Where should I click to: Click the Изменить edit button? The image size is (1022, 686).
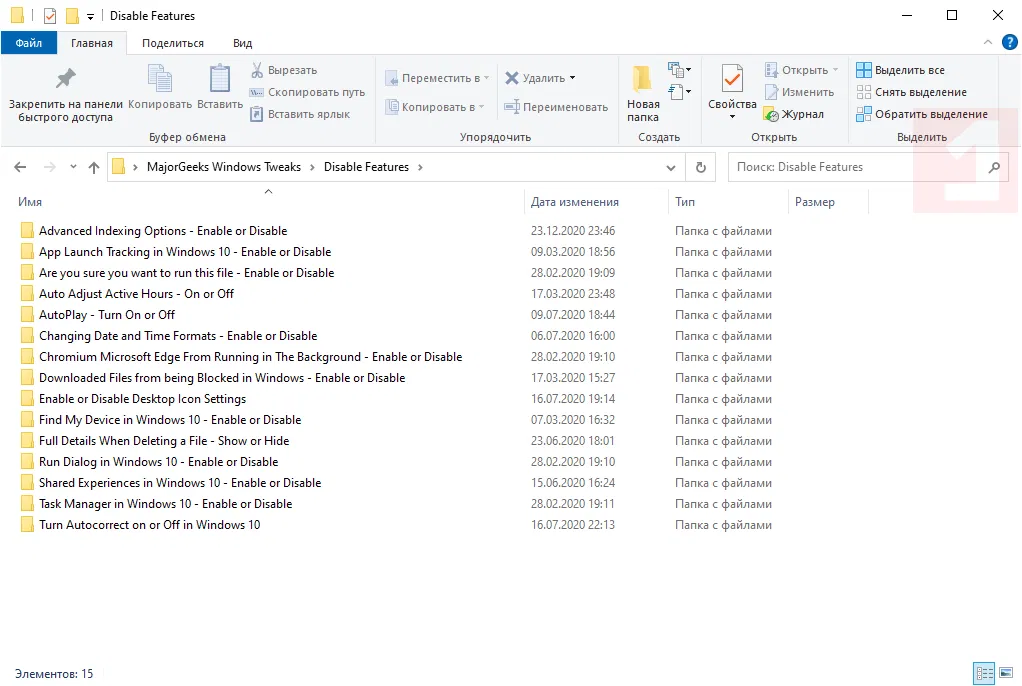pos(799,92)
